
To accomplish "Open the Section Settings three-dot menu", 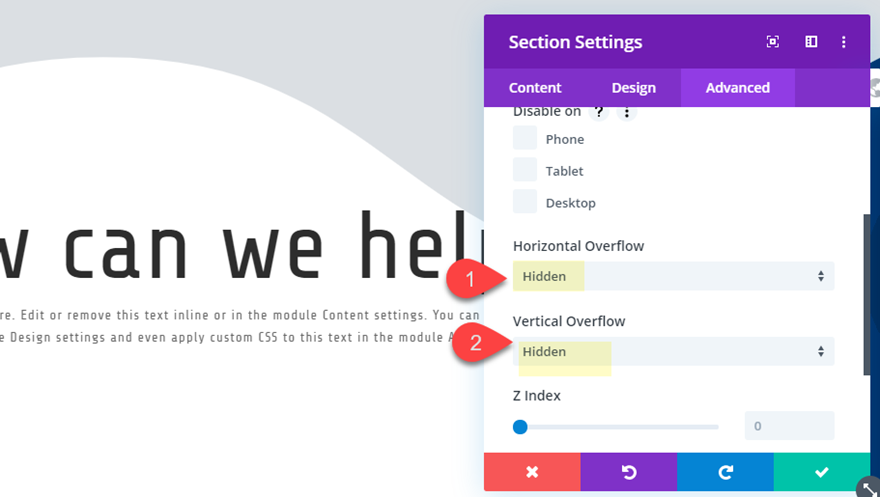I will [844, 42].
